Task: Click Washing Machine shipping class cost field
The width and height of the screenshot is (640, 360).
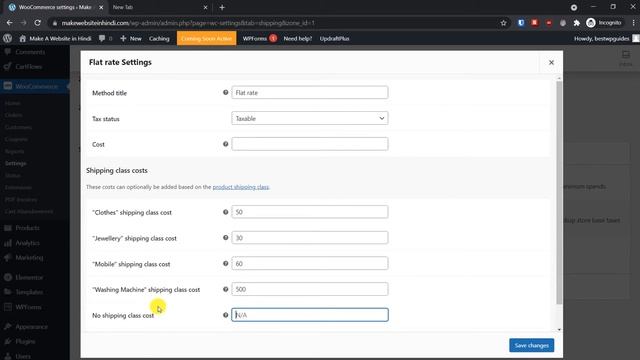Action: pos(309,289)
